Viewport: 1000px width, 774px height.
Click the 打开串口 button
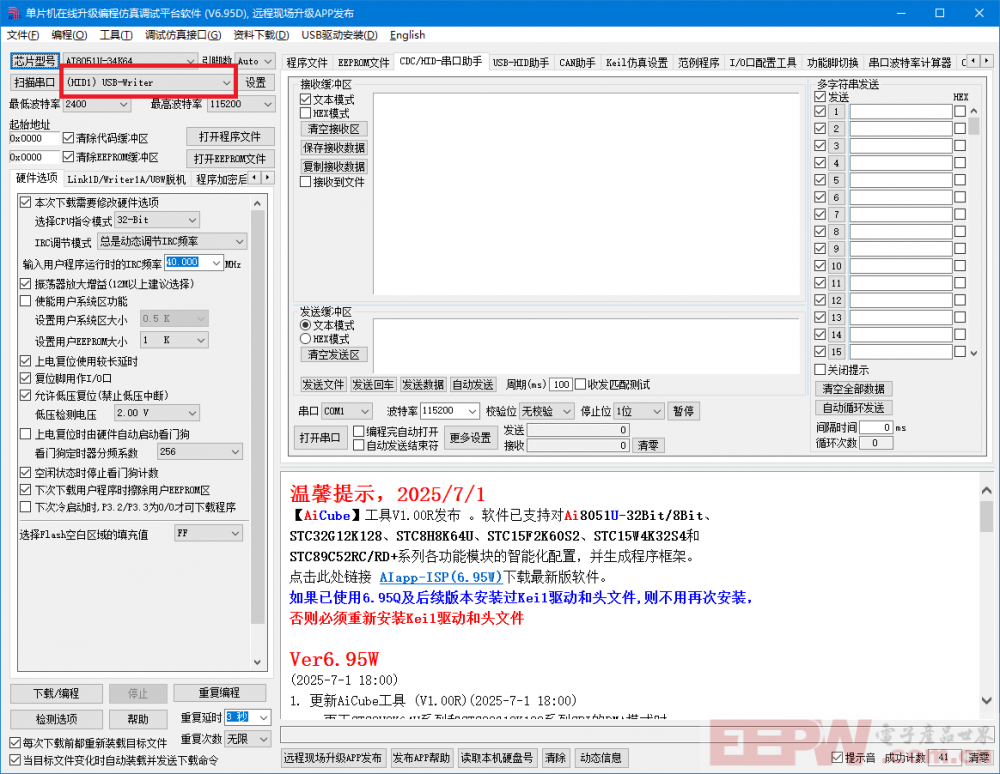coord(320,437)
